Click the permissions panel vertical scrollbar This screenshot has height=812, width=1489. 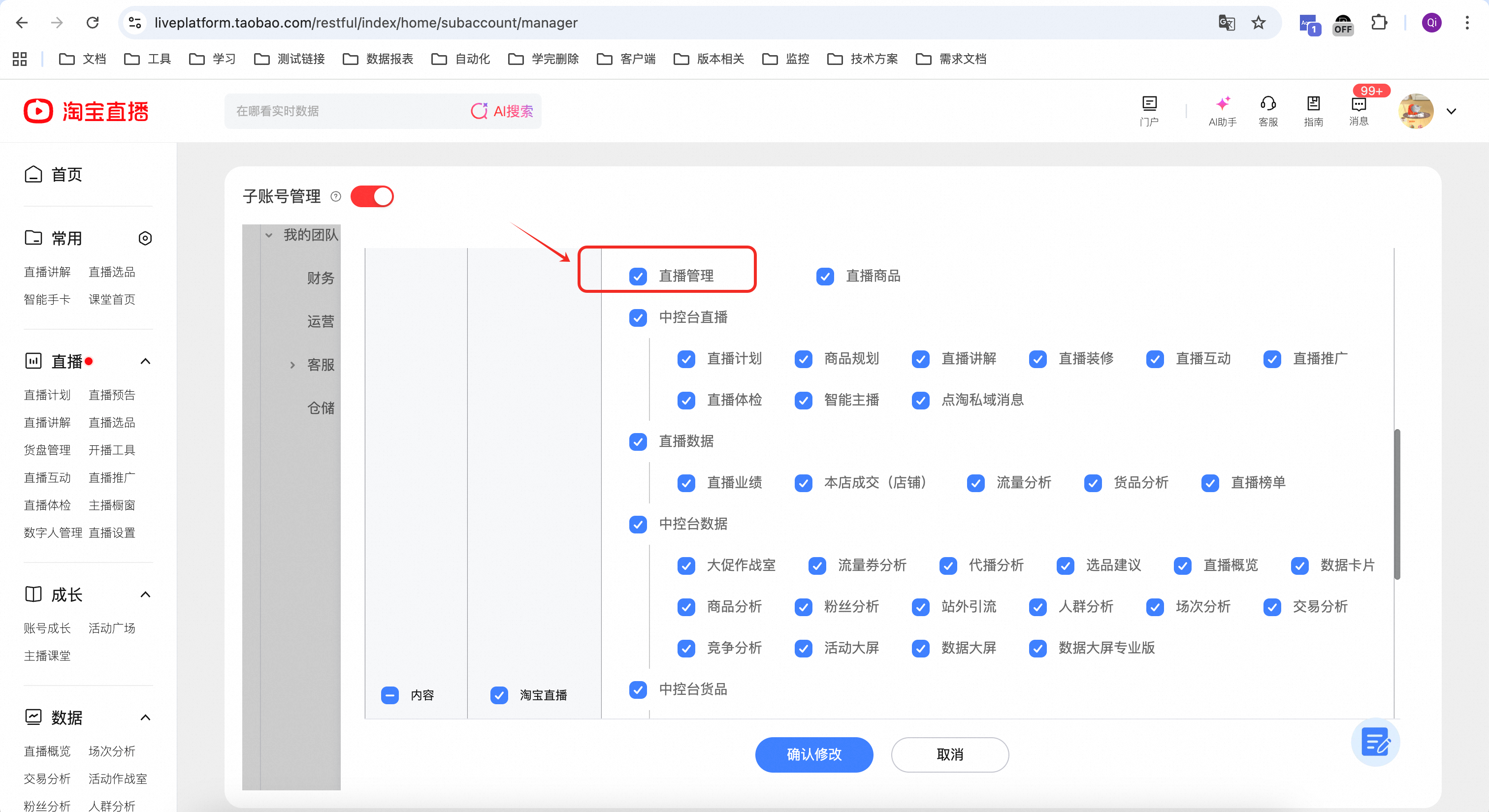[1397, 503]
